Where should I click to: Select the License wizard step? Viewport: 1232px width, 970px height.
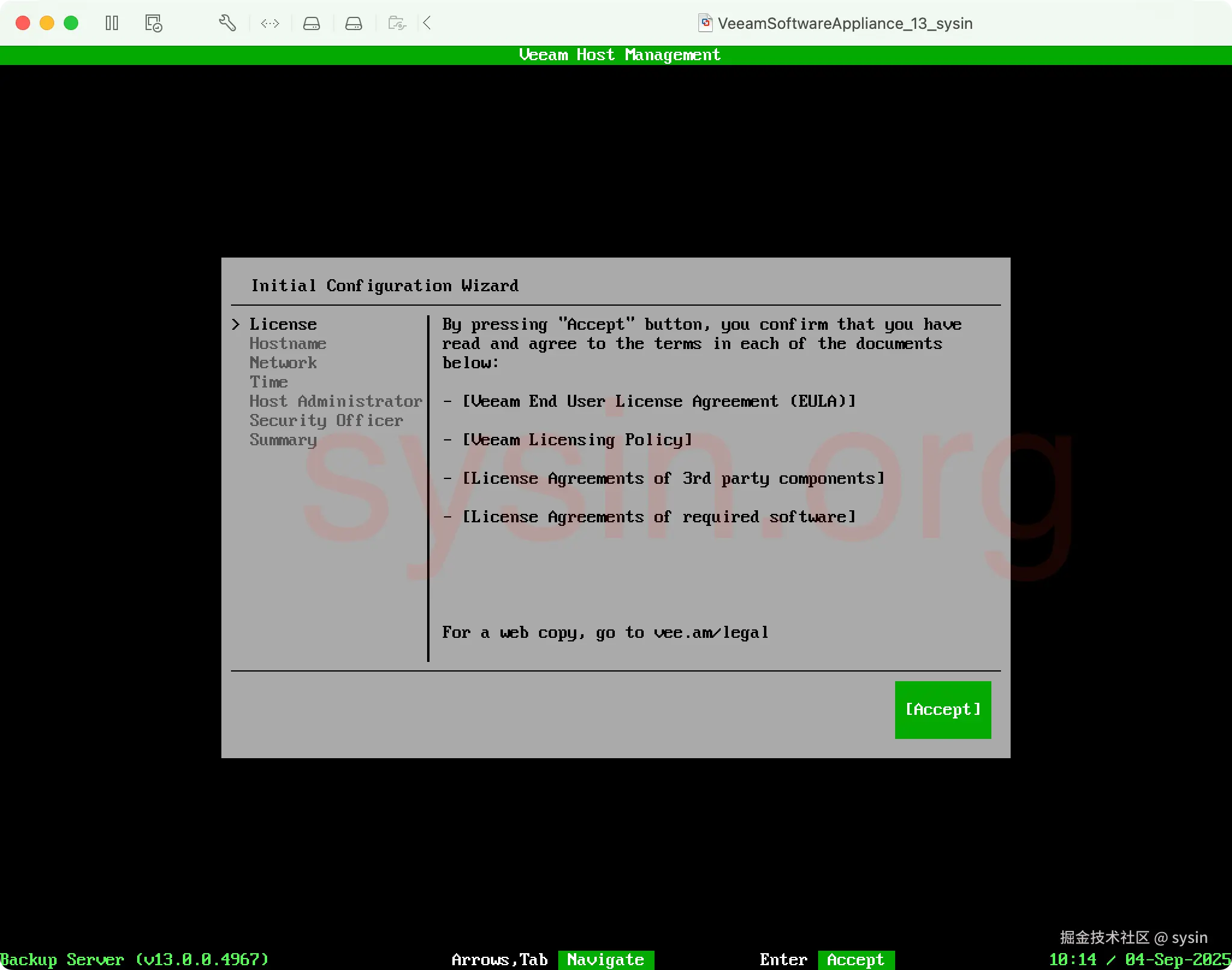283,324
